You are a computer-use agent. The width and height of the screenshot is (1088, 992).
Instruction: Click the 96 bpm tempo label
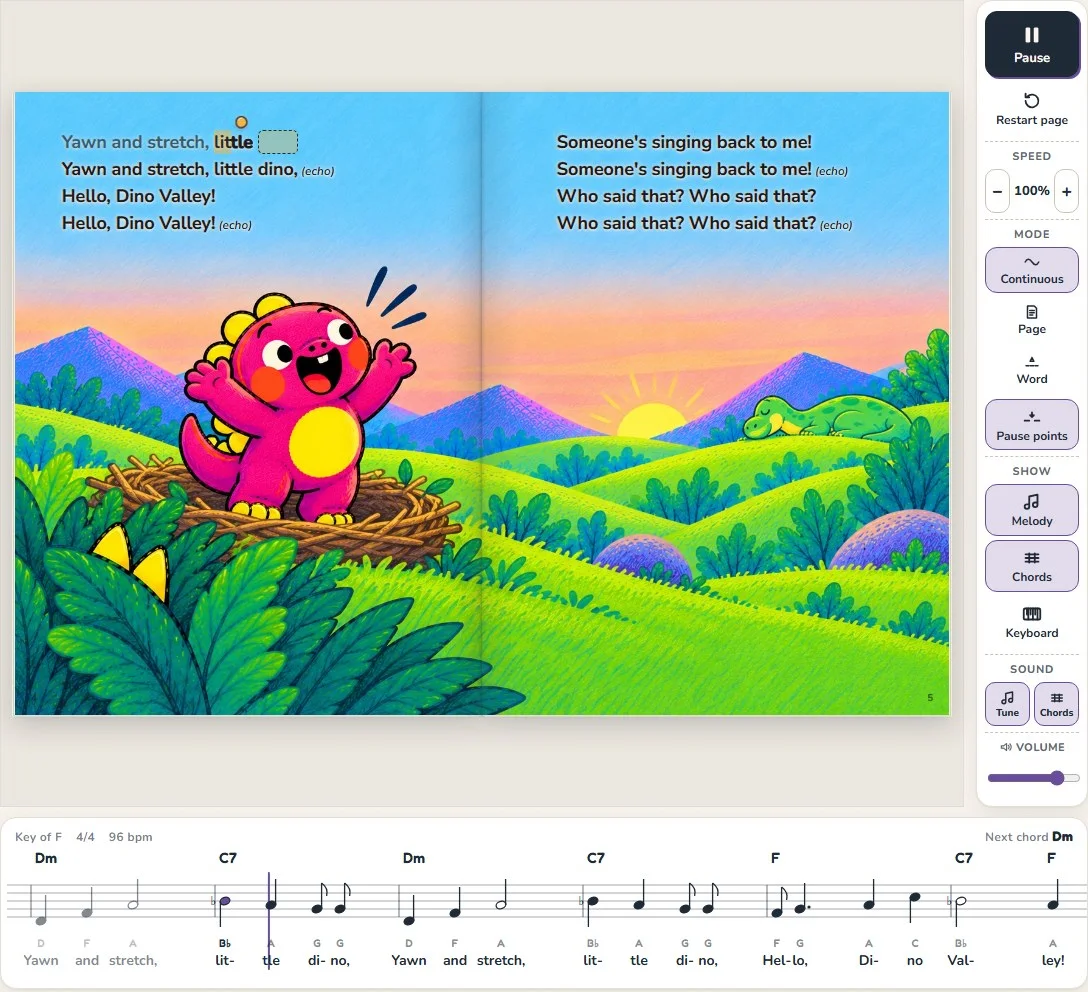[130, 837]
